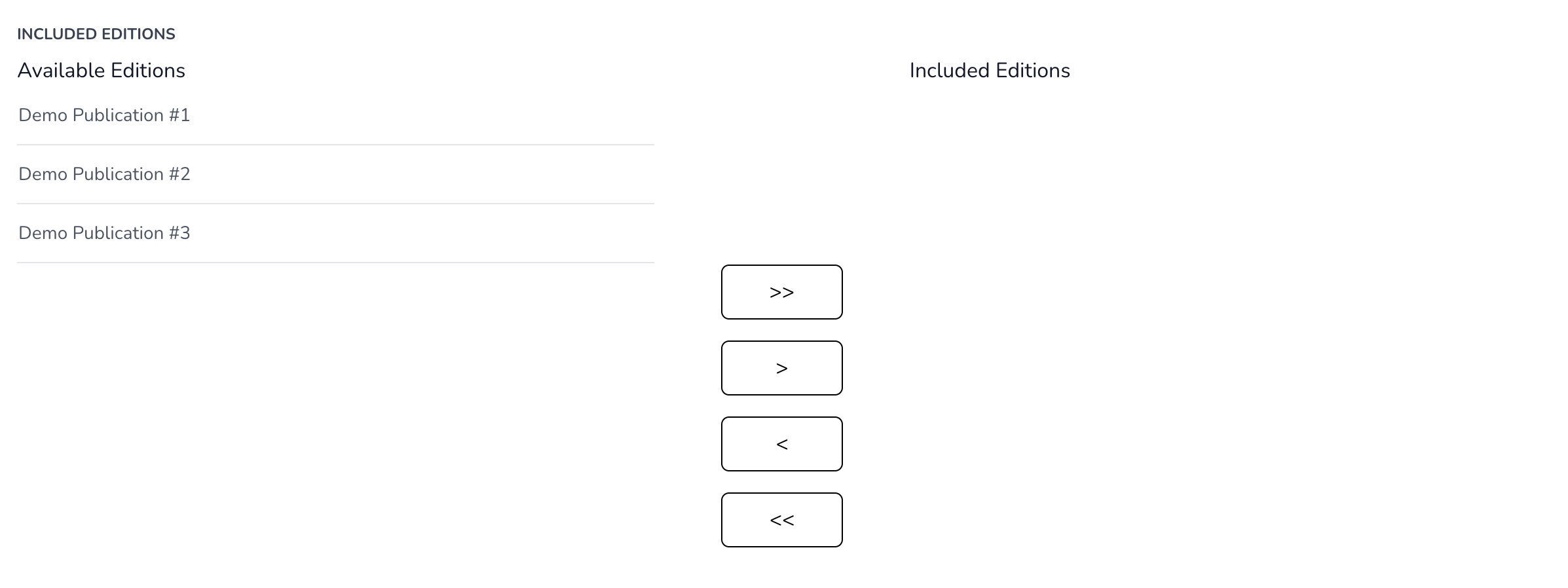Screen dimensions: 1568x588
Task: Select Demo Publication #2 in Available Editions
Action: click(x=104, y=174)
